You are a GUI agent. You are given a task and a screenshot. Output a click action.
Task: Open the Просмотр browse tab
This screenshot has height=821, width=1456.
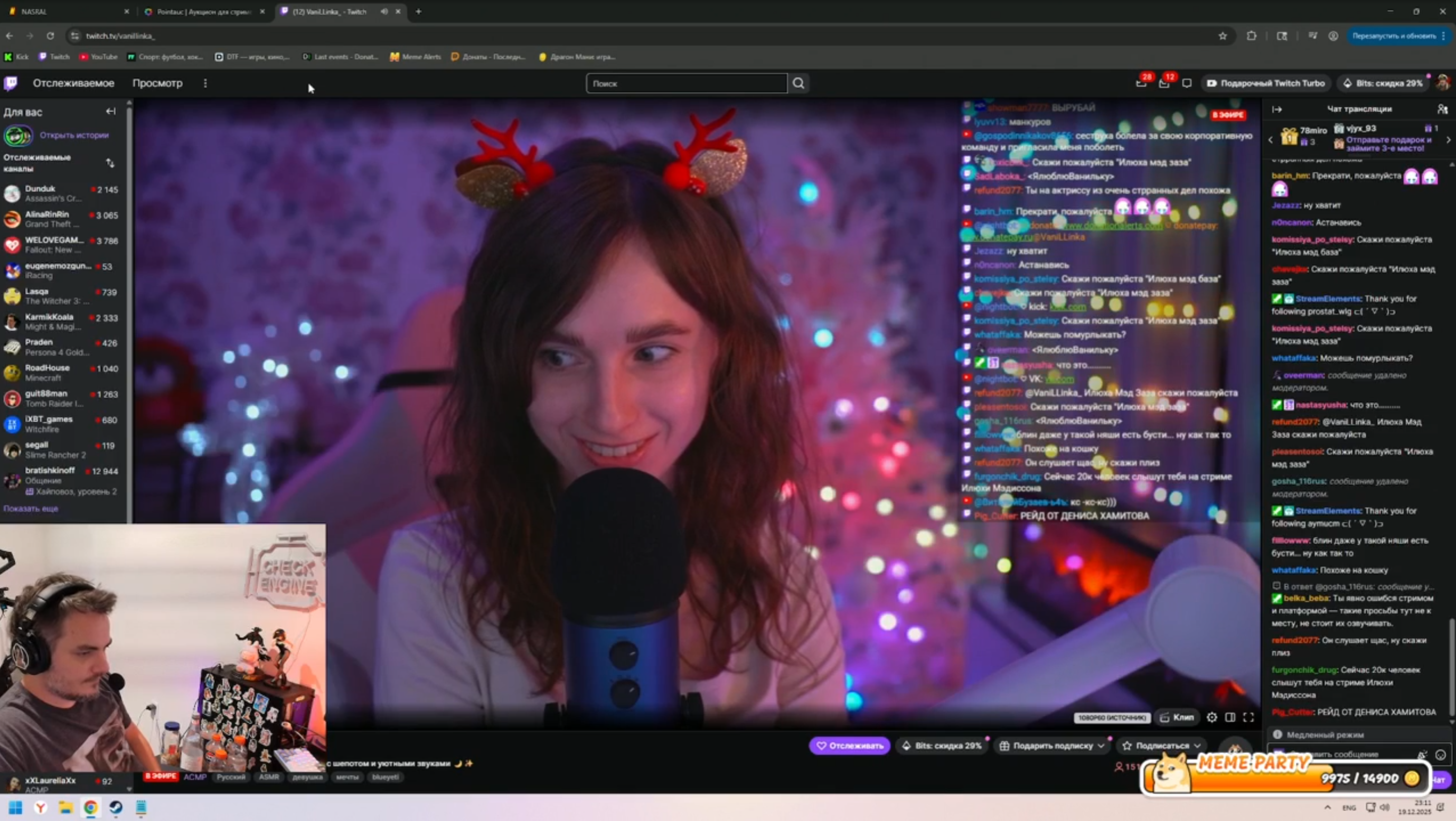[157, 83]
